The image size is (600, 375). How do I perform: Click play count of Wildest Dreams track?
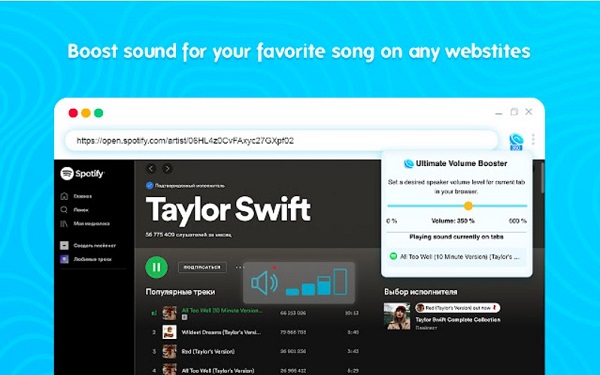tap(293, 332)
